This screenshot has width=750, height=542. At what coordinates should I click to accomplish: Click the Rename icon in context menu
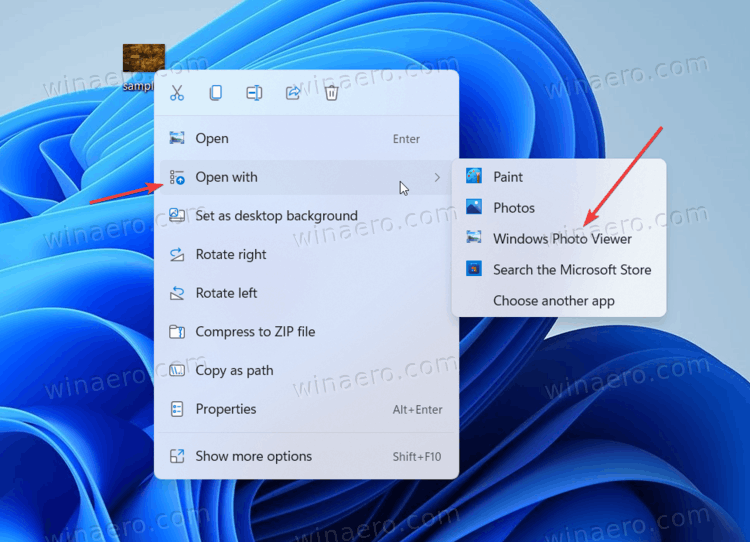coord(254,93)
